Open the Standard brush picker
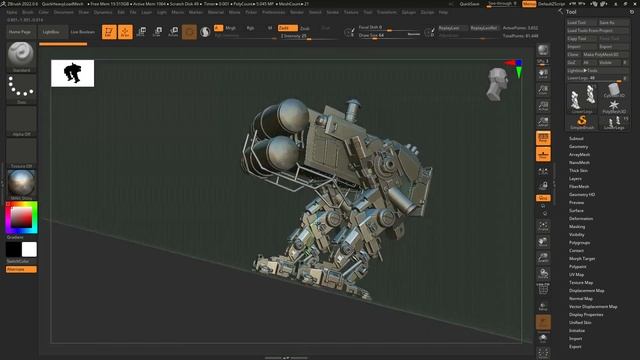 pos(21,57)
